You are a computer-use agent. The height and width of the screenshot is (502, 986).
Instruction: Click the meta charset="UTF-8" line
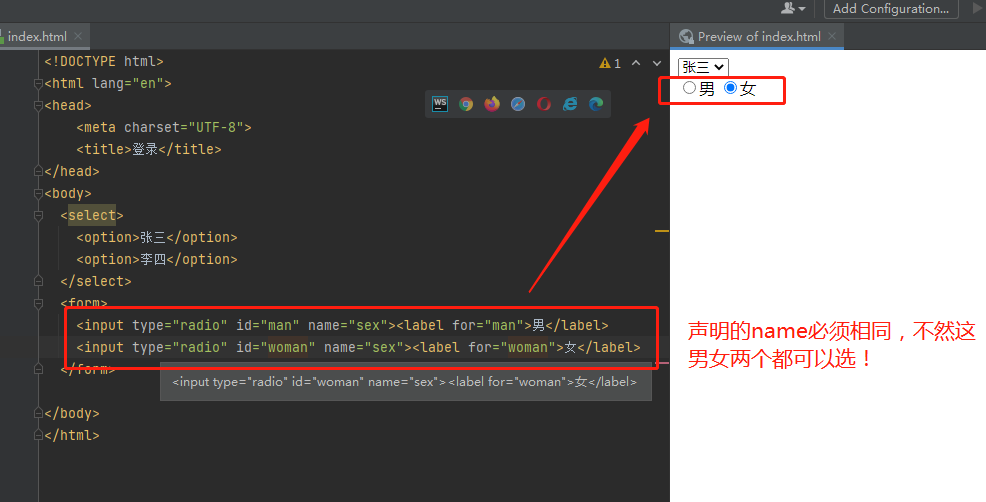click(163, 127)
